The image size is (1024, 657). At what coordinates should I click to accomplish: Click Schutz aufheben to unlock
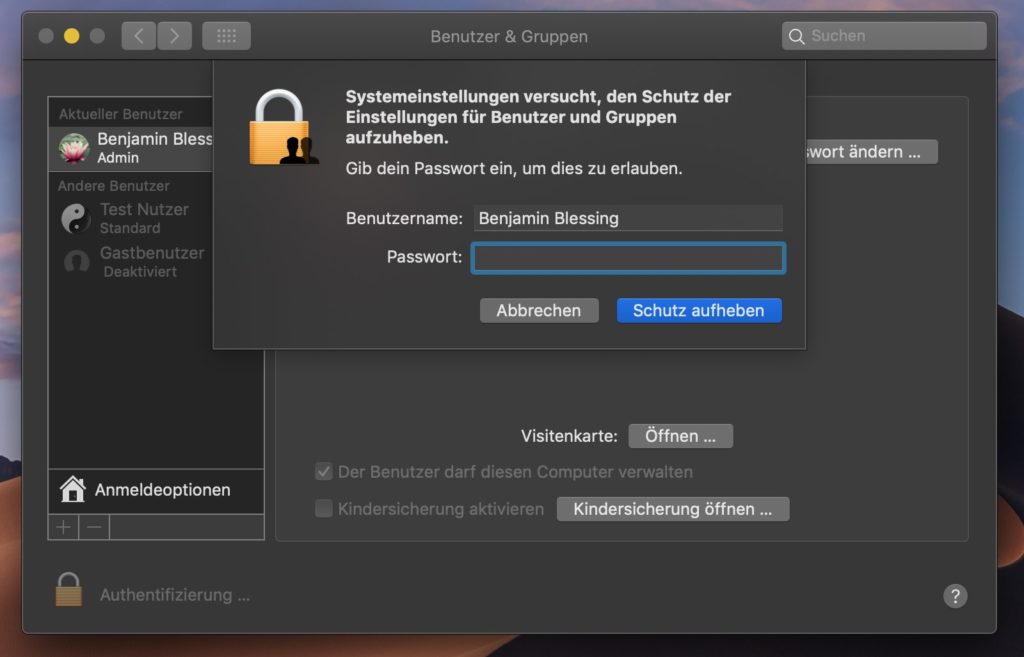click(x=699, y=310)
